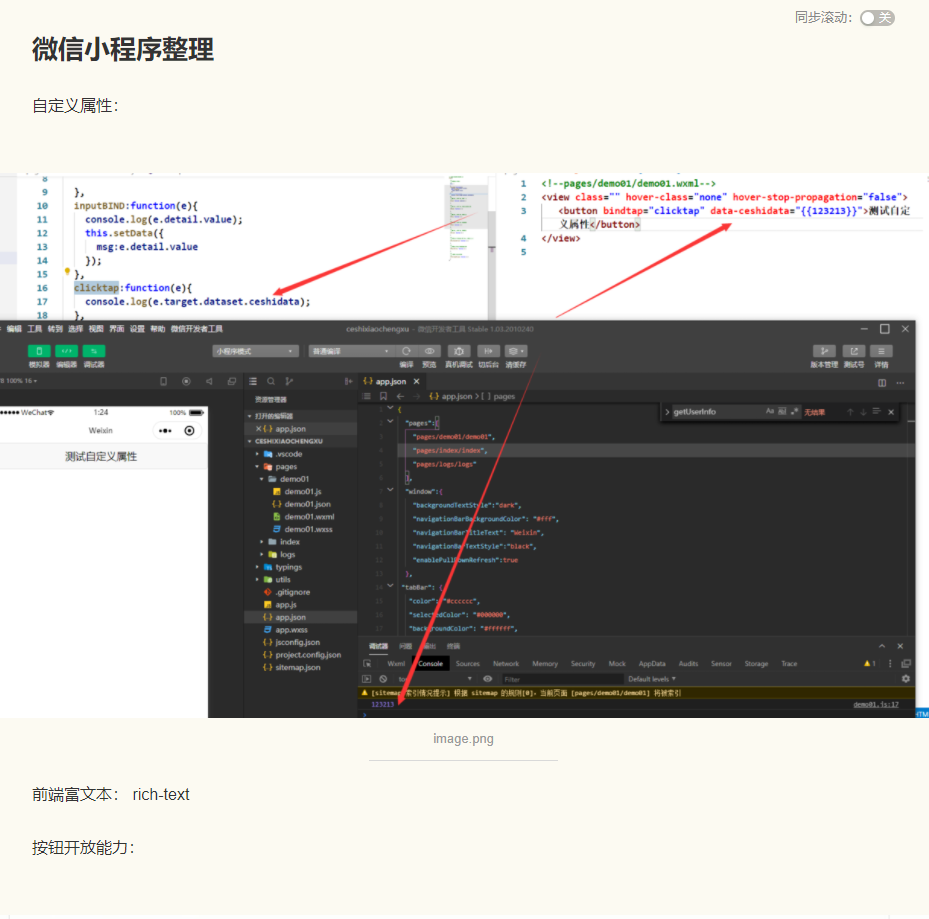
Task: Click into the getUserInfo find field
Action: [x=717, y=412]
